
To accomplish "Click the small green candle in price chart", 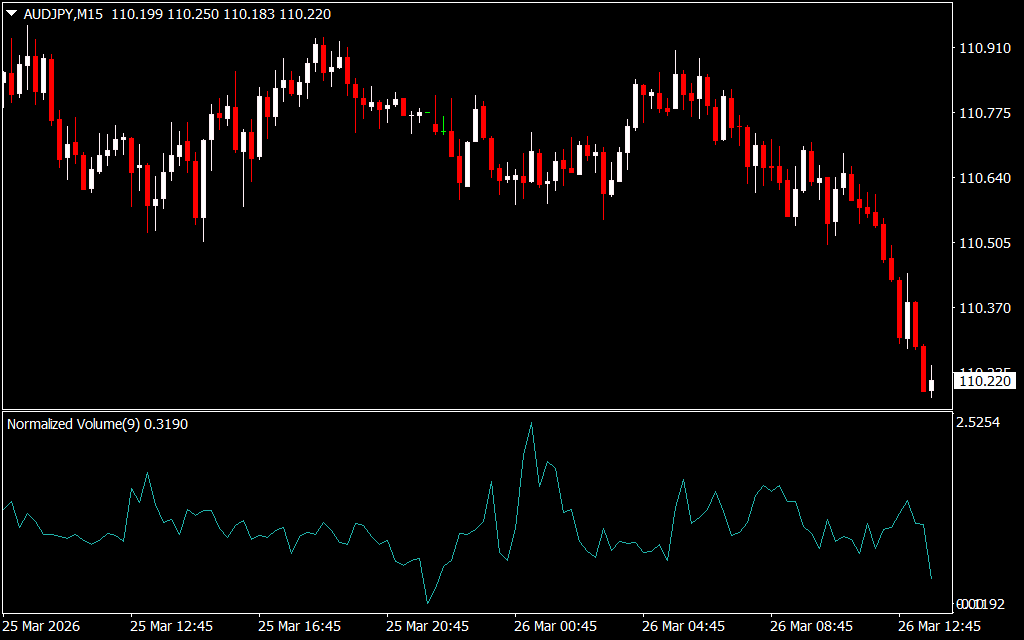I will coord(427,113).
